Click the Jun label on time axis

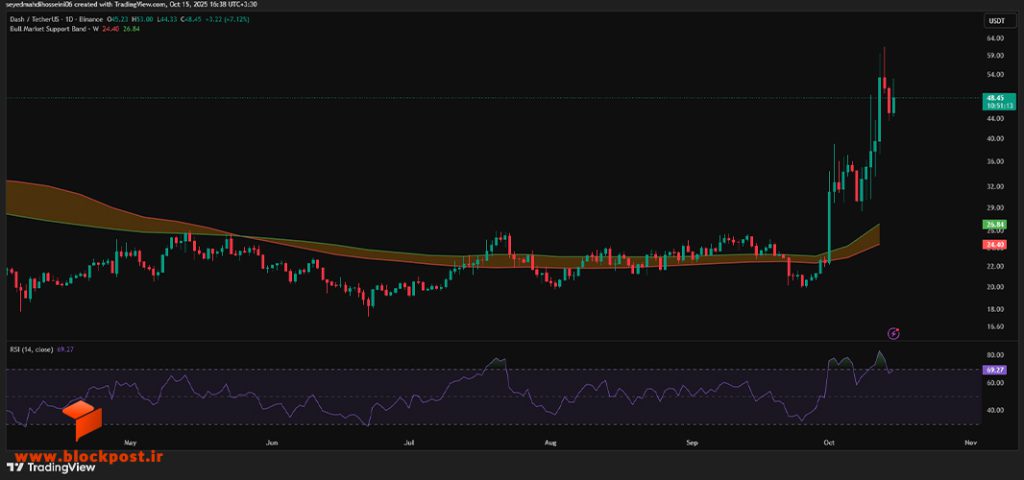click(x=272, y=443)
